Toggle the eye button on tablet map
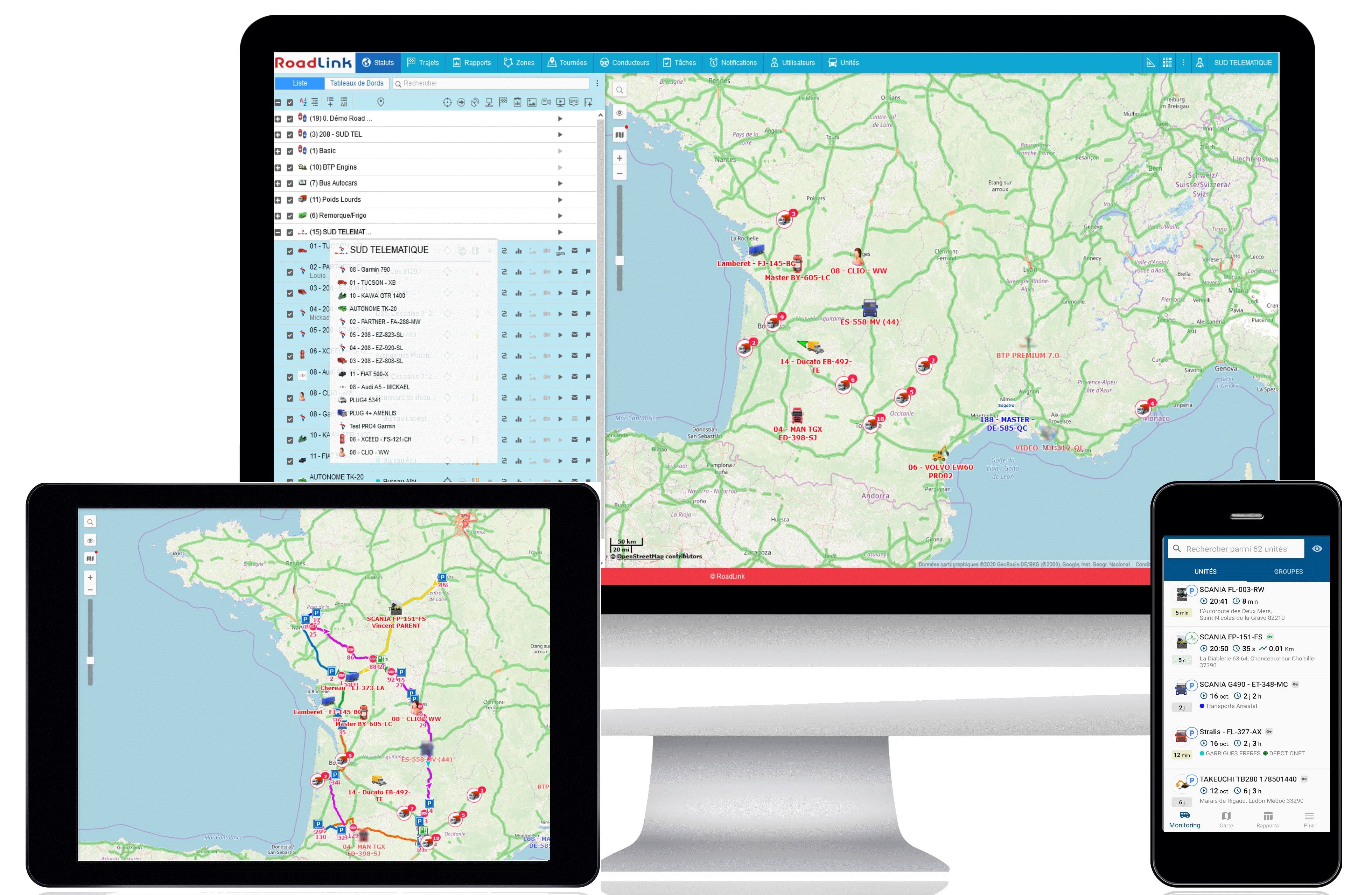 pyautogui.click(x=90, y=540)
